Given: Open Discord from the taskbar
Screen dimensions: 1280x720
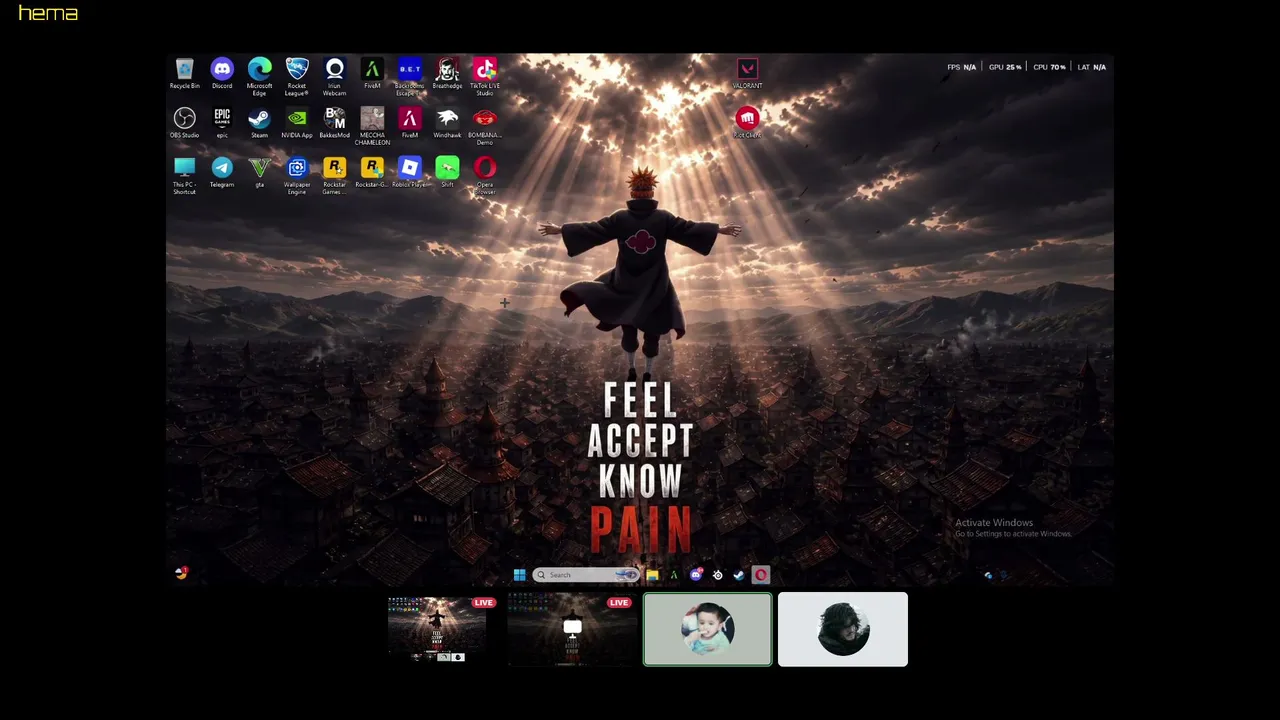Looking at the screenshot, I should [696, 575].
